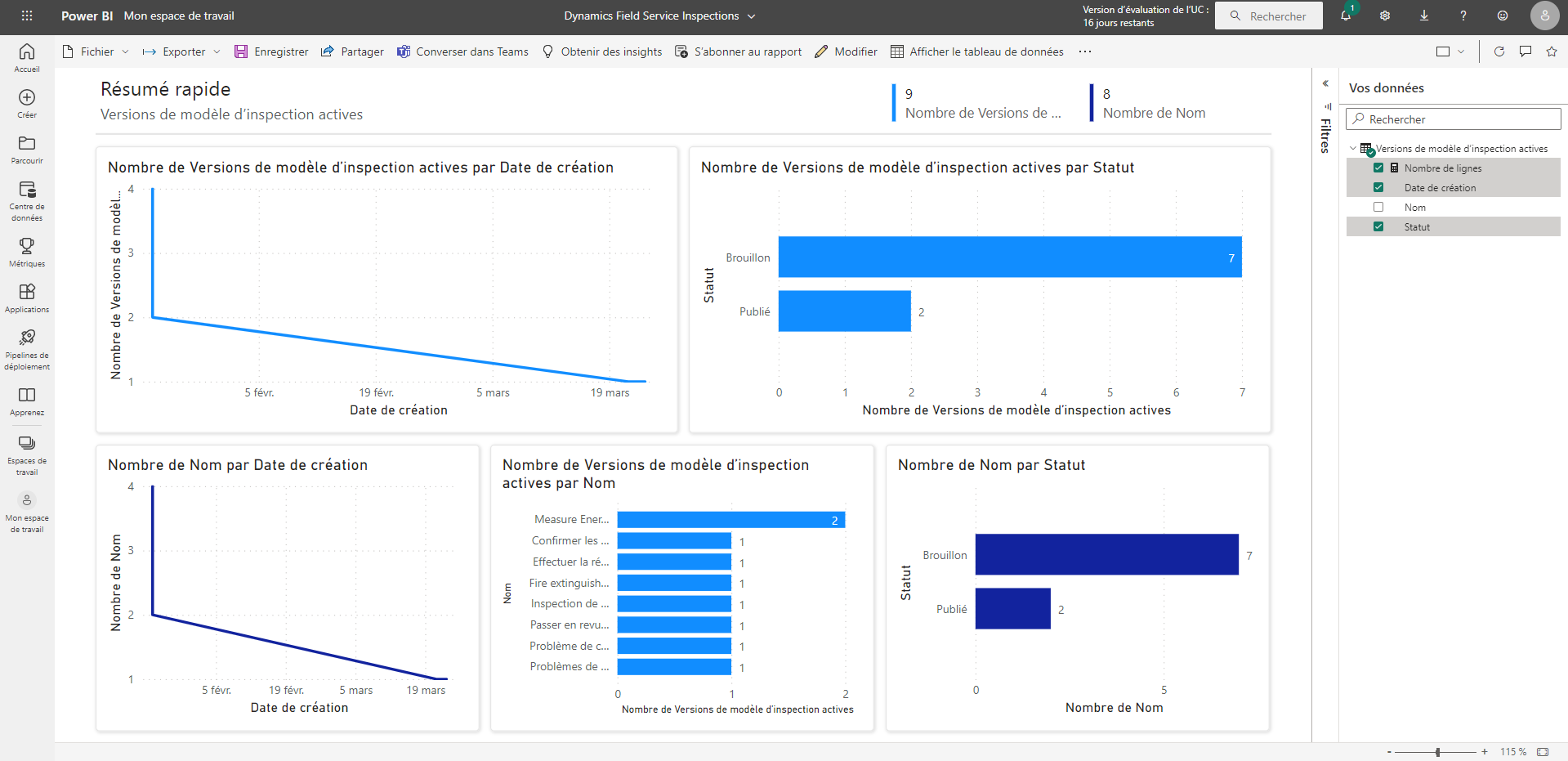Screen dimensions: 1568x761
Task: Click Afficher le tableau de données
Action: pos(976,51)
